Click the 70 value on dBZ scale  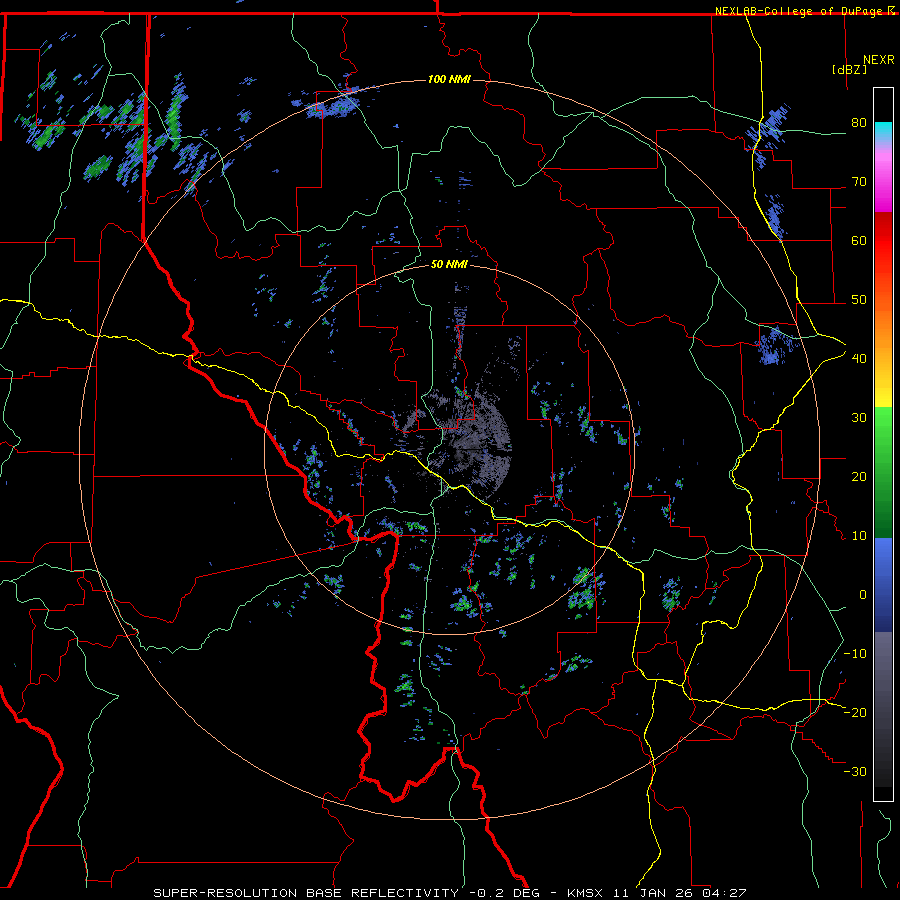(x=859, y=182)
